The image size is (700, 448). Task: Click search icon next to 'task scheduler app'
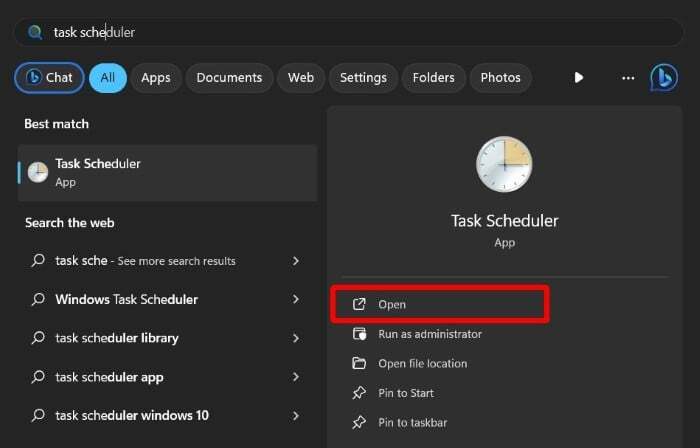[38, 376]
